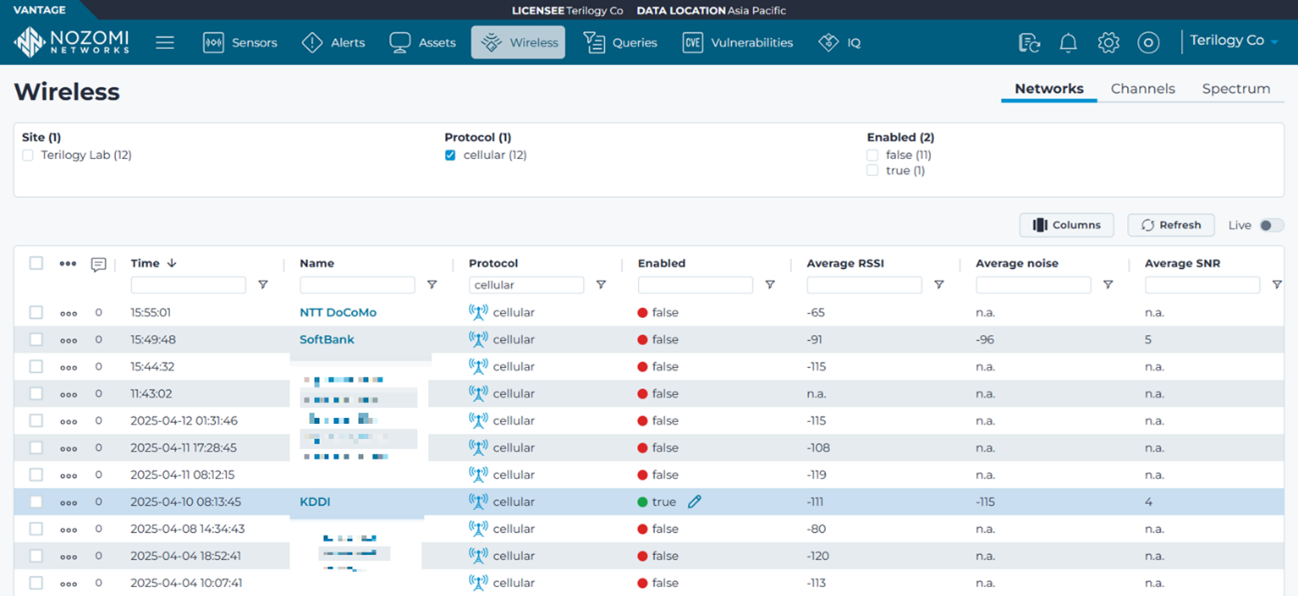This screenshot has width=1298, height=596.
Task: Open the NTT DoCoMo network link
Action: (338, 313)
